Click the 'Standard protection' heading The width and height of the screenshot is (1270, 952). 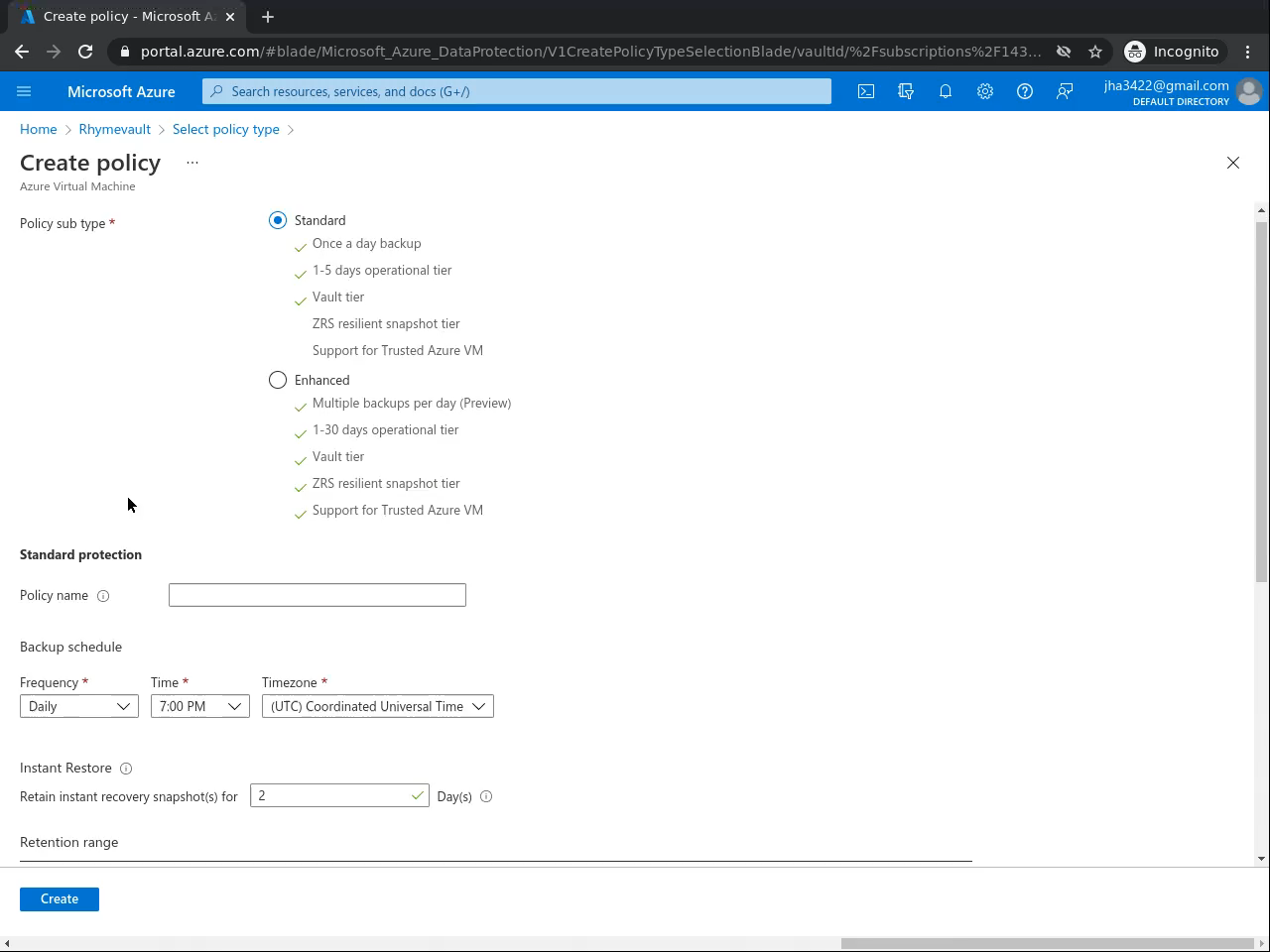pos(81,555)
